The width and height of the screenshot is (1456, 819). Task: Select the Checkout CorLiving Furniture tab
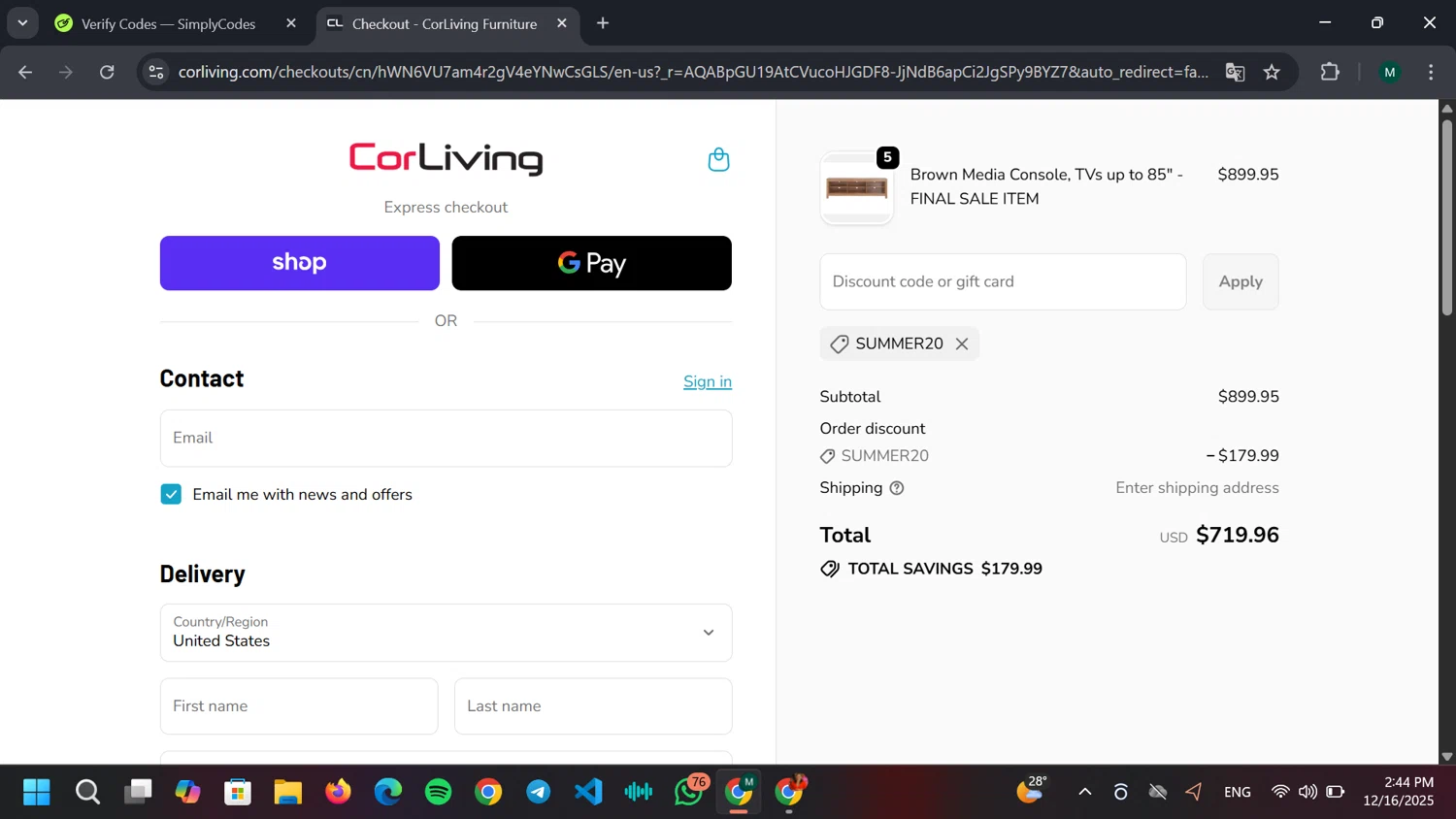click(444, 23)
